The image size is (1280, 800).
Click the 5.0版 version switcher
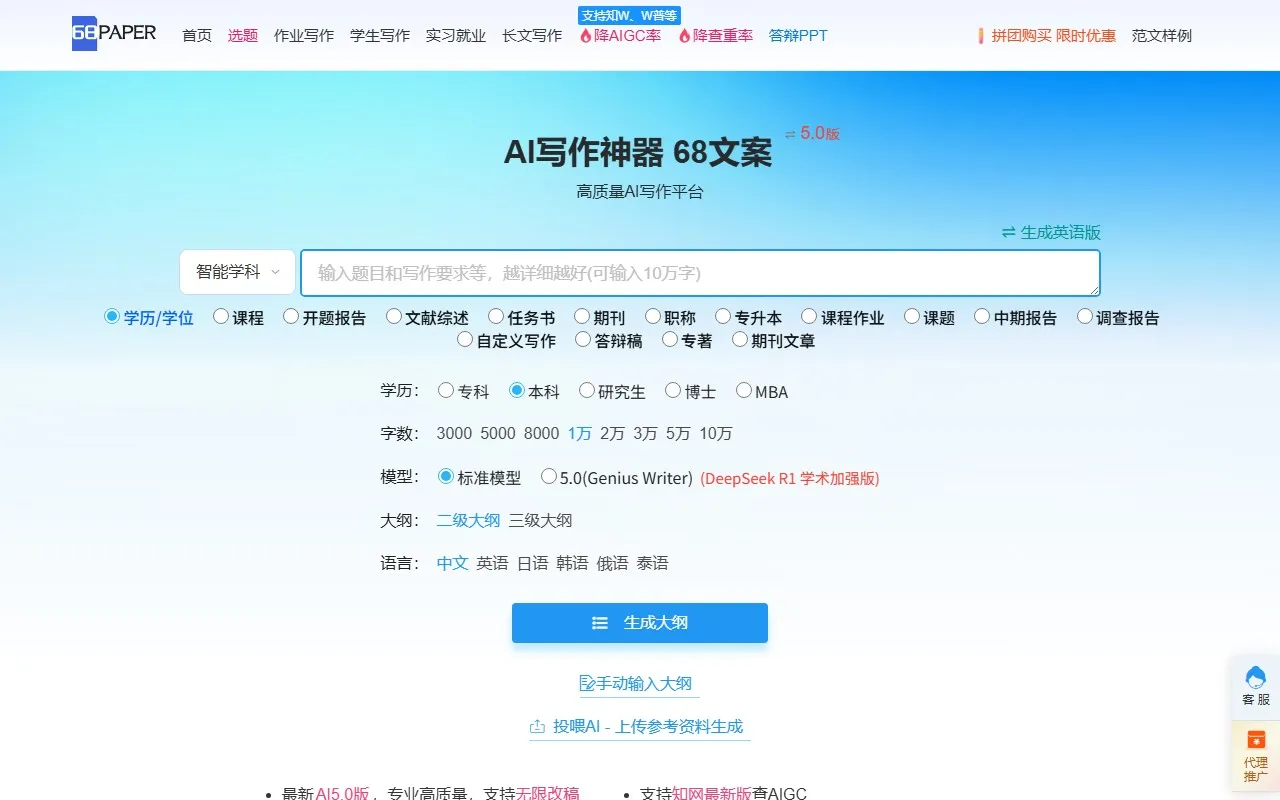[812, 133]
